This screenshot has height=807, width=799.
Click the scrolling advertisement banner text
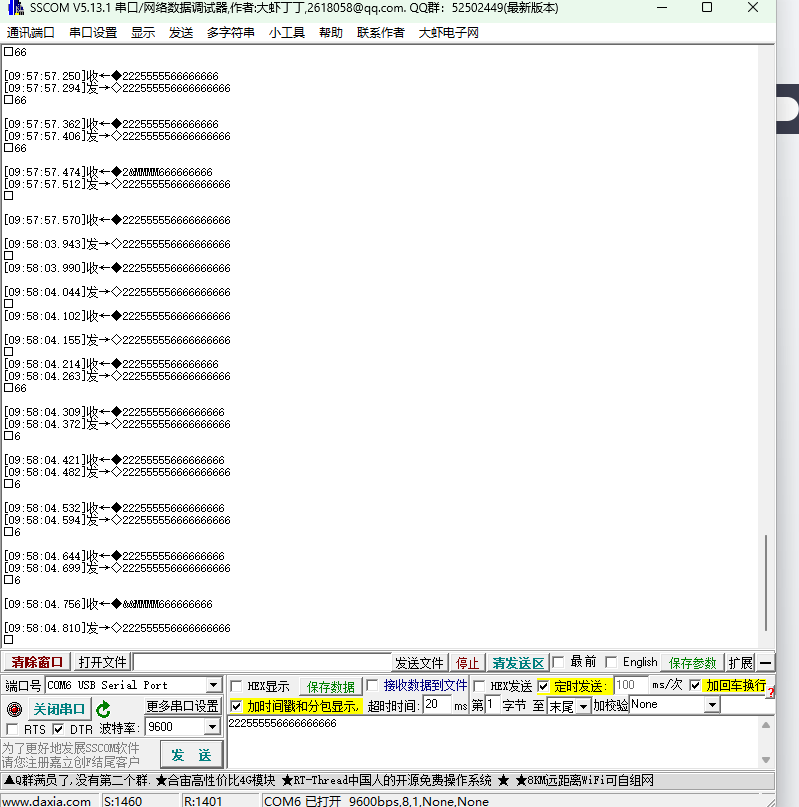click(x=329, y=780)
